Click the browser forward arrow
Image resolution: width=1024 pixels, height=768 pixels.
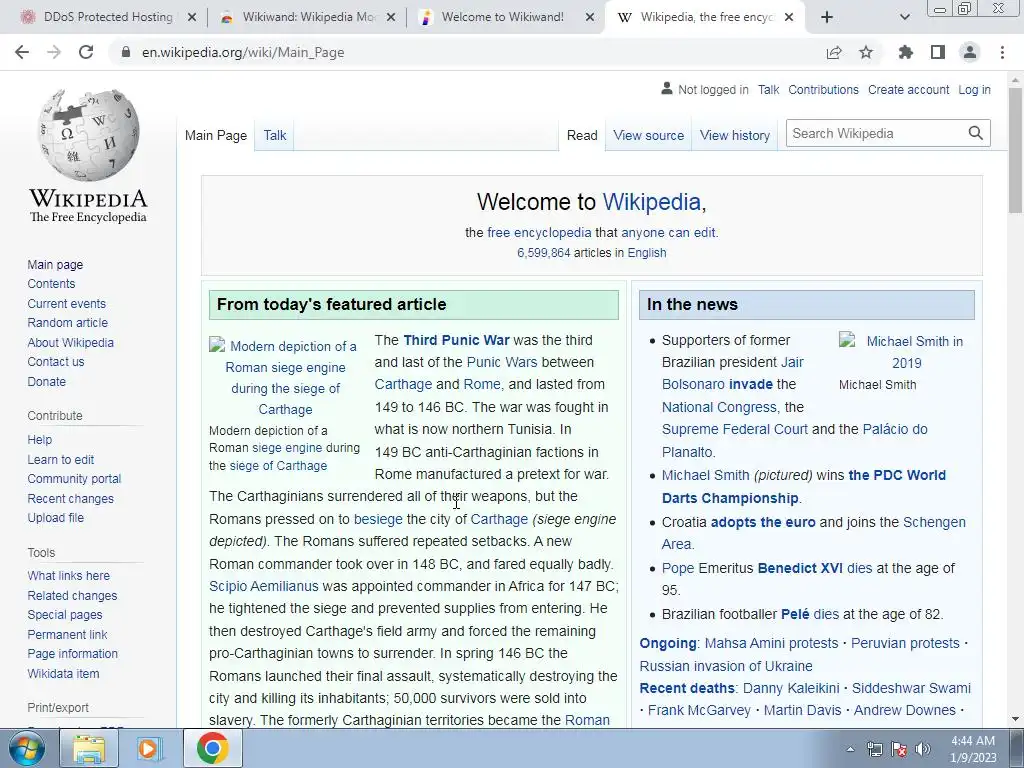(x=54, y=52)
